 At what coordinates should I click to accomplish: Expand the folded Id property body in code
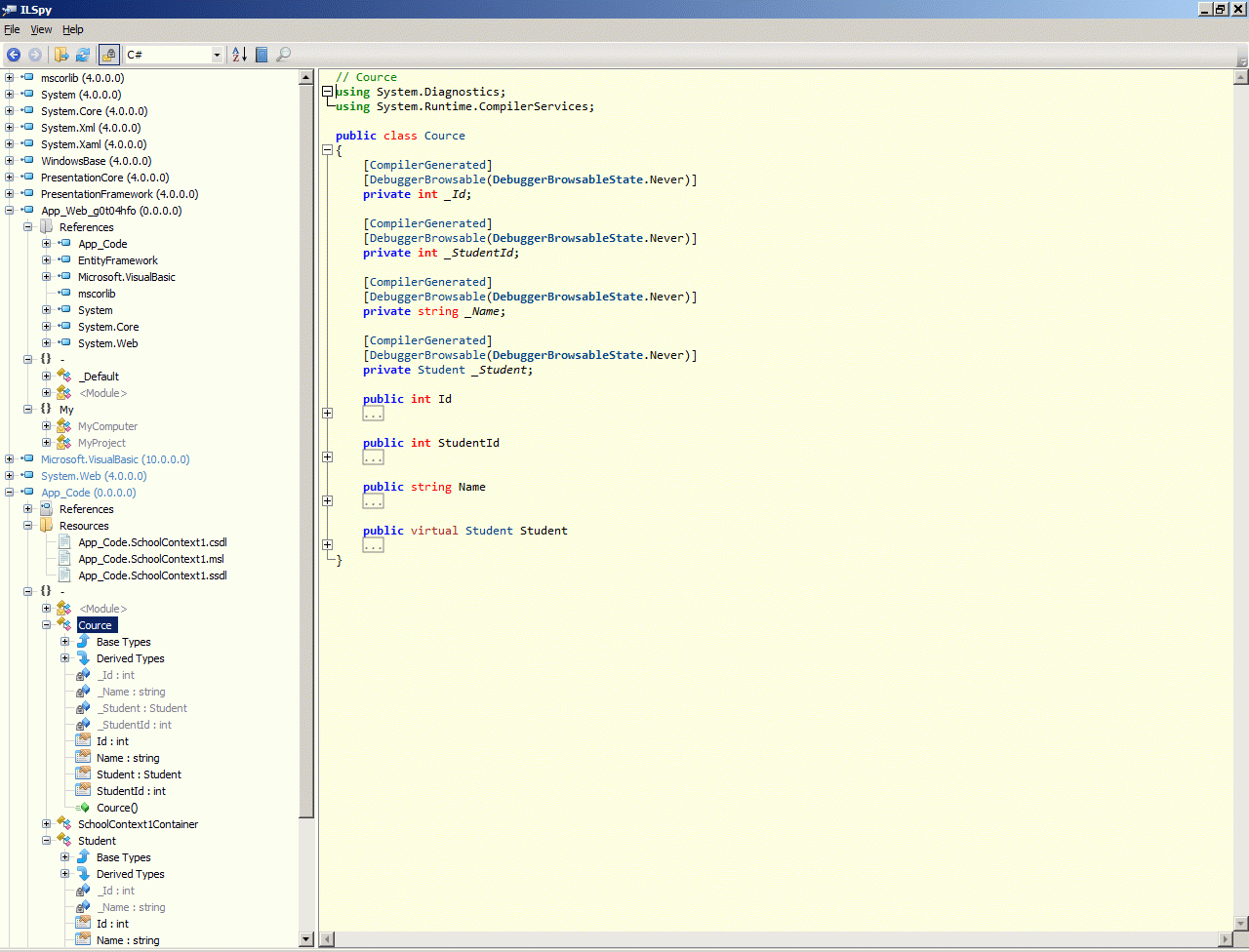click(327, 414)
